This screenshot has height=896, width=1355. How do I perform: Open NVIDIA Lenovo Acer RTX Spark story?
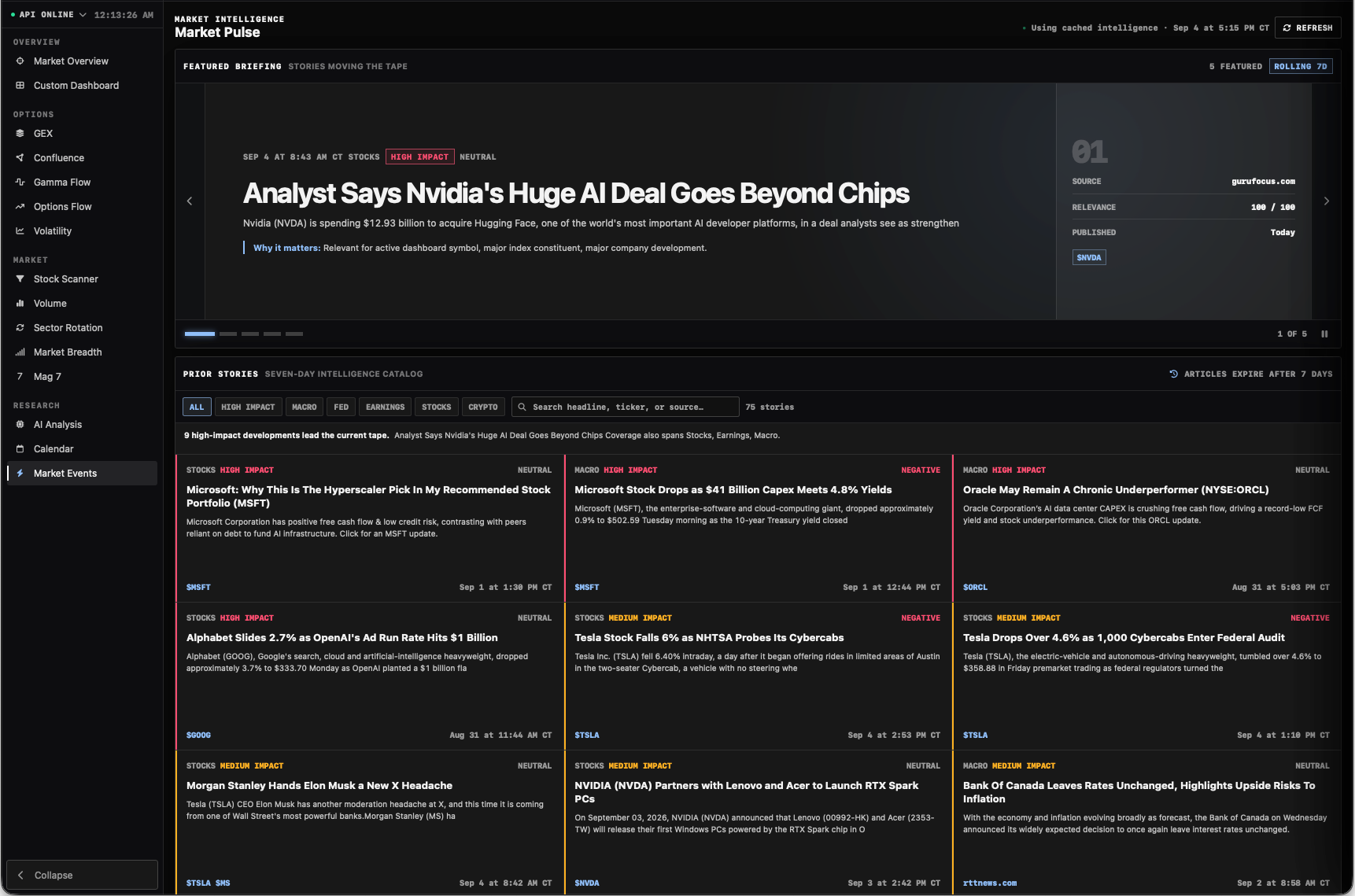click(747, 792)
